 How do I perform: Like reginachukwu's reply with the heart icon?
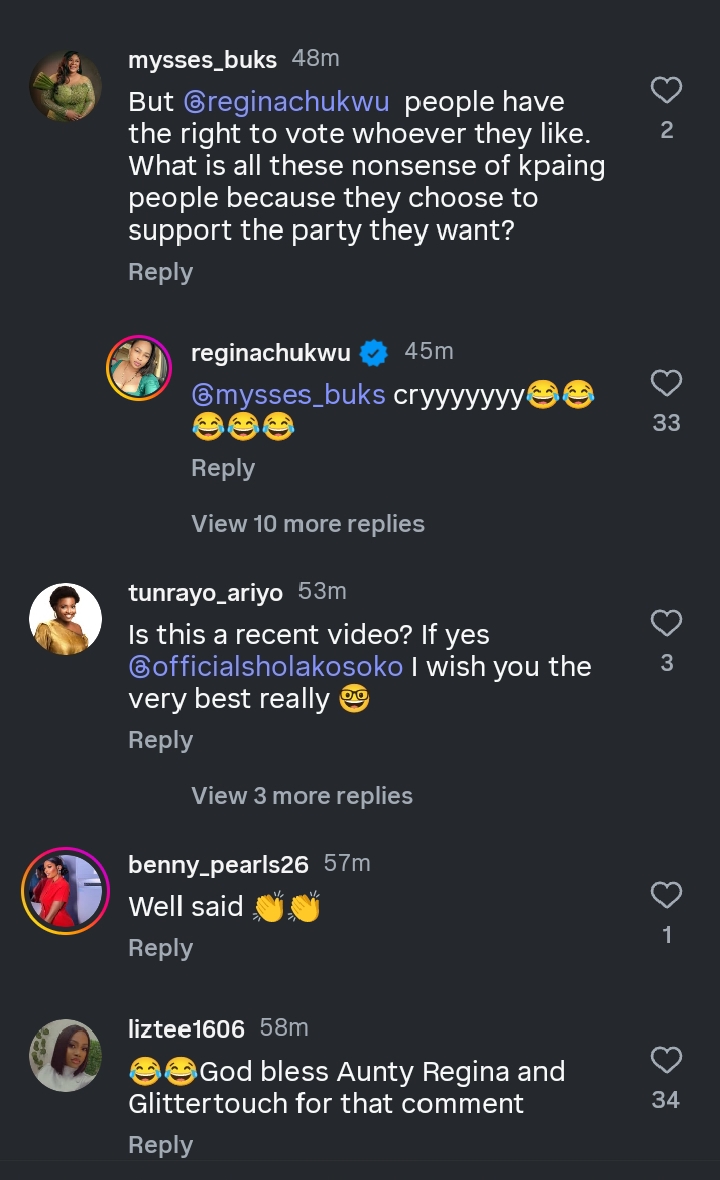click(x=666, y=383)
